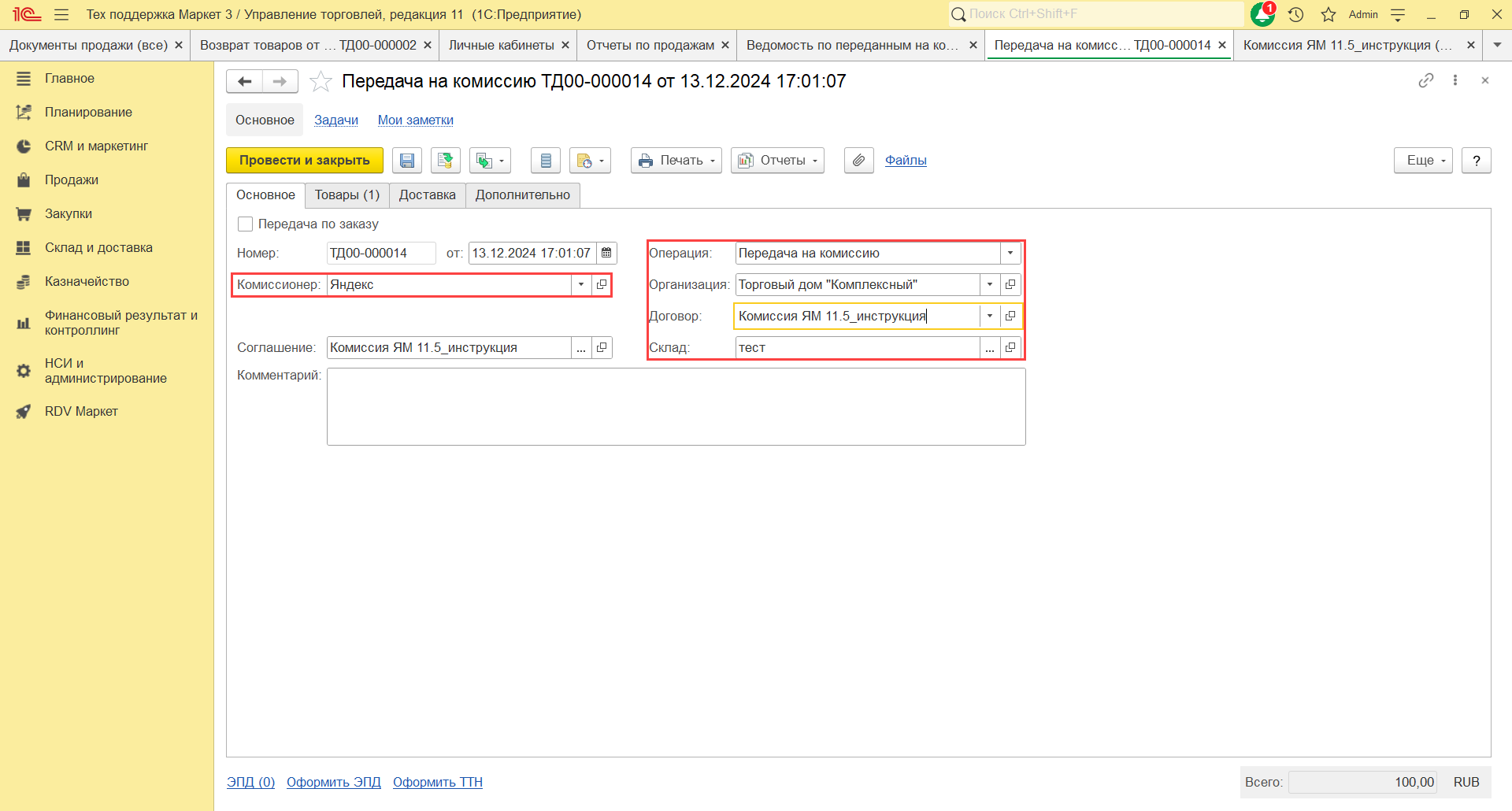Go back with left arrow

pyautogui.click(x=244, y=81)
